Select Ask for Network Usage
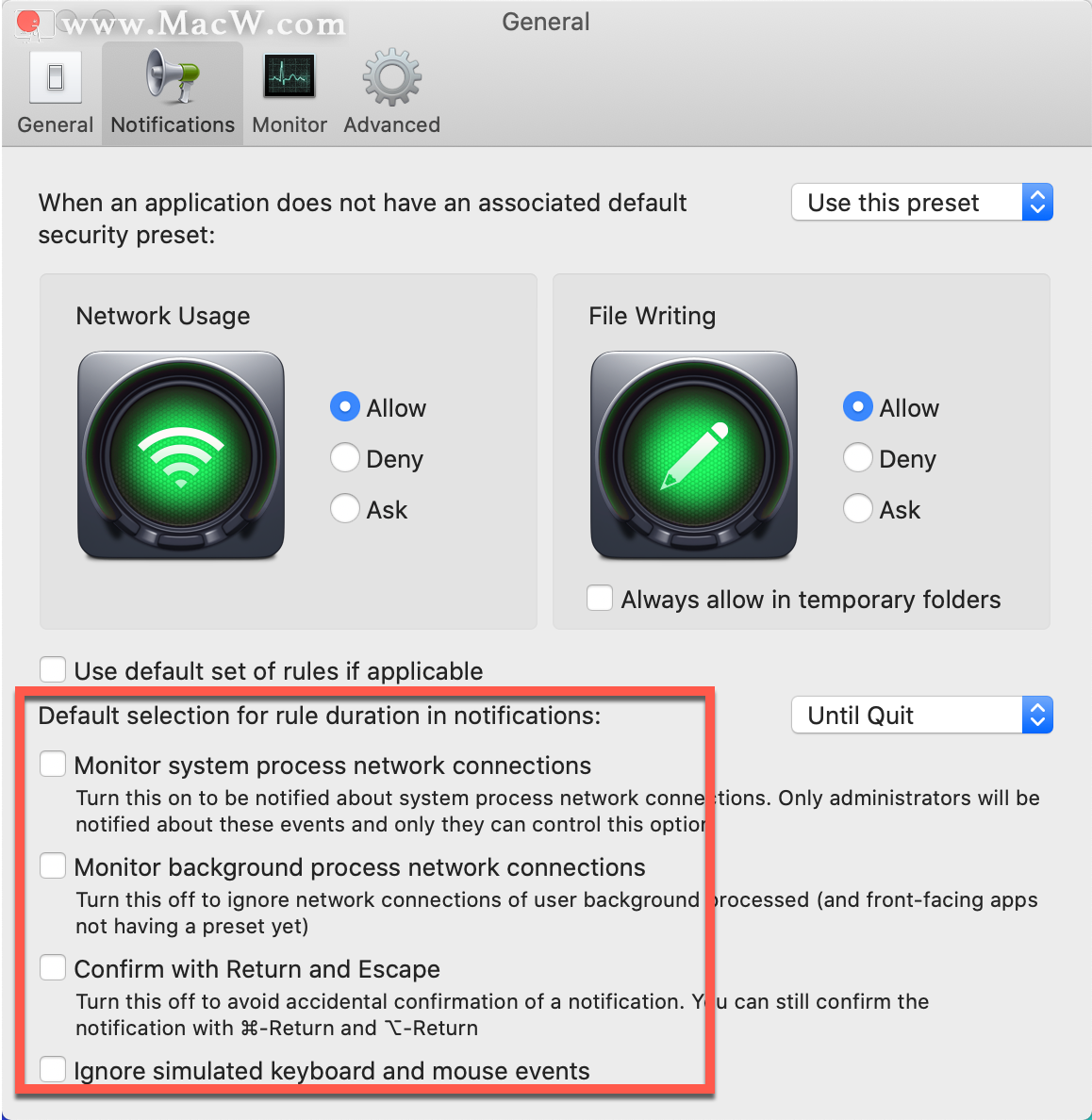The image size is (1092, 1120). point(344,508)
